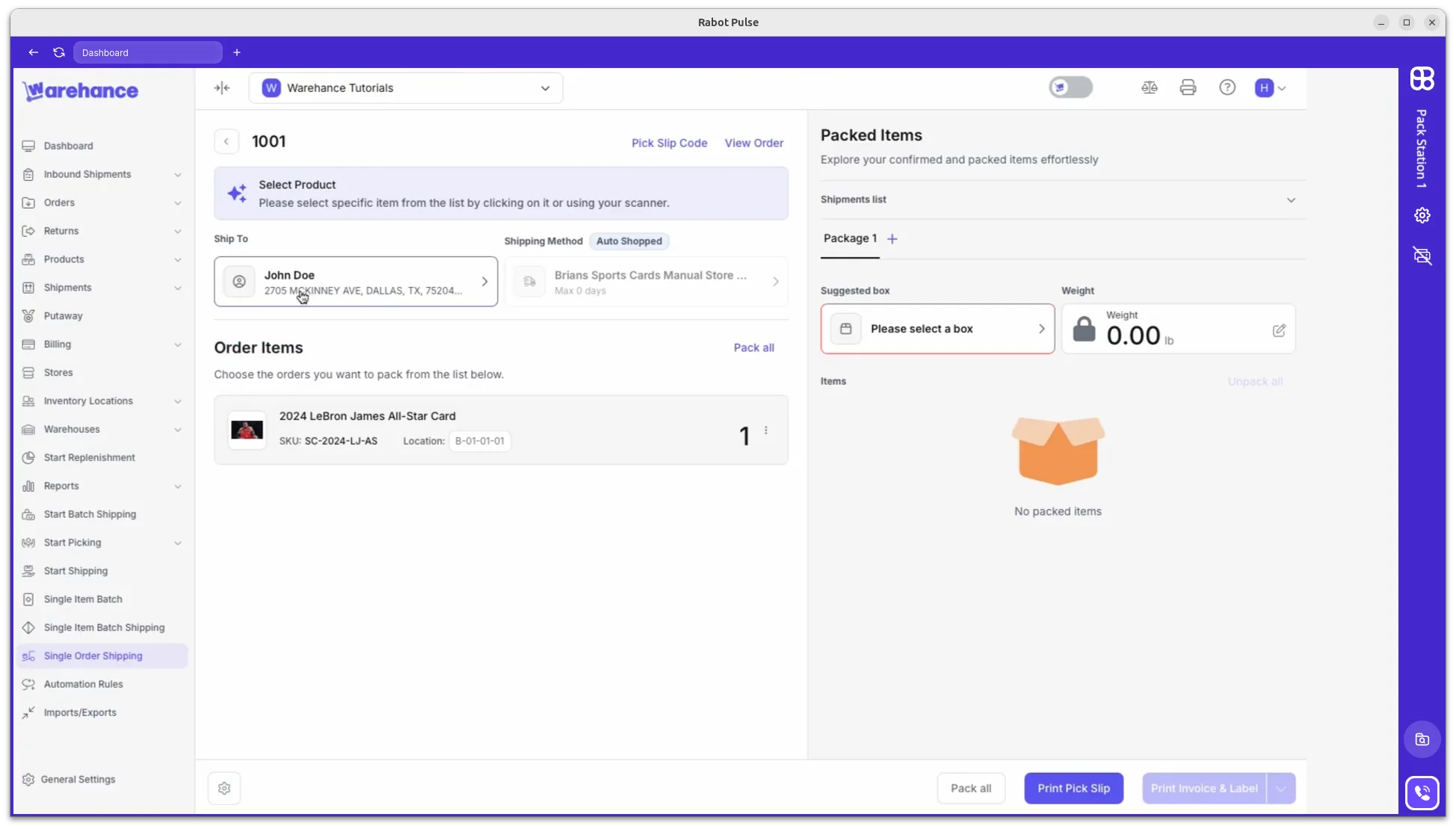Click the Print Pick Slip button
Screen dimensions: 1456x829
pos(1073,788)
